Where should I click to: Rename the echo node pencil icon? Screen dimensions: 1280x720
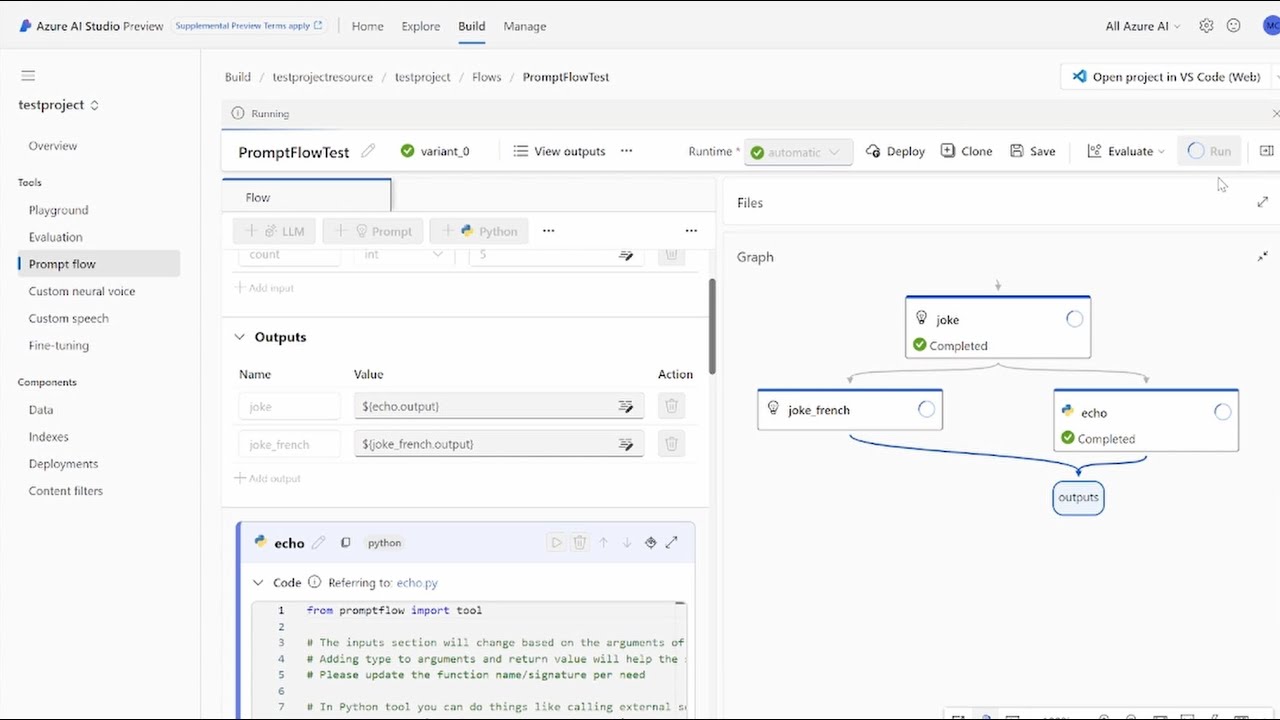click(x=318, y=543)
